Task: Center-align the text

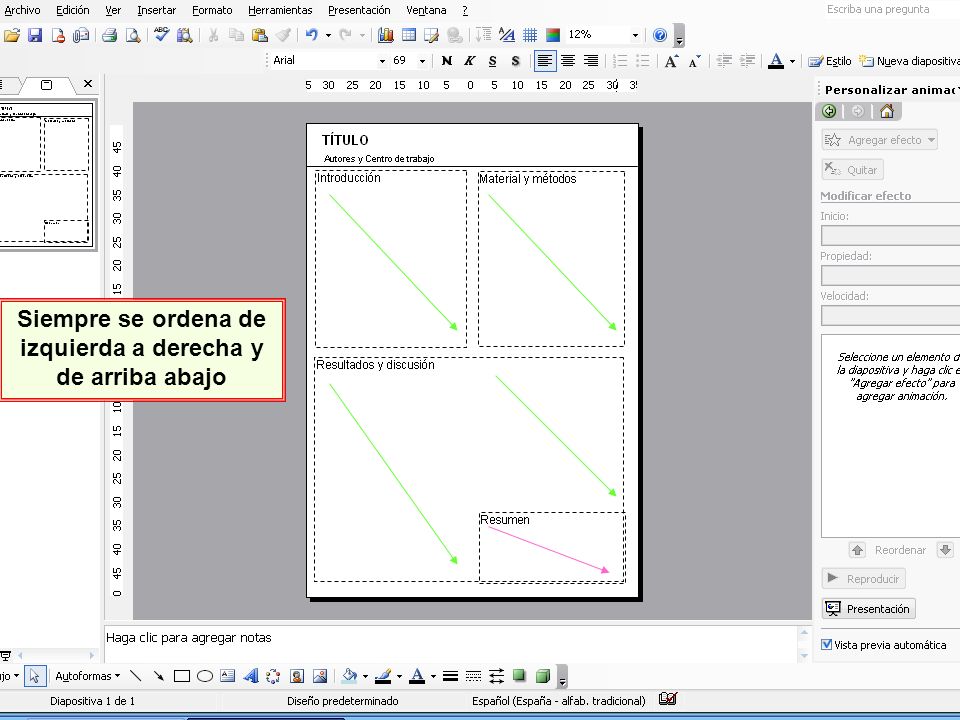Action: (568, 61)
